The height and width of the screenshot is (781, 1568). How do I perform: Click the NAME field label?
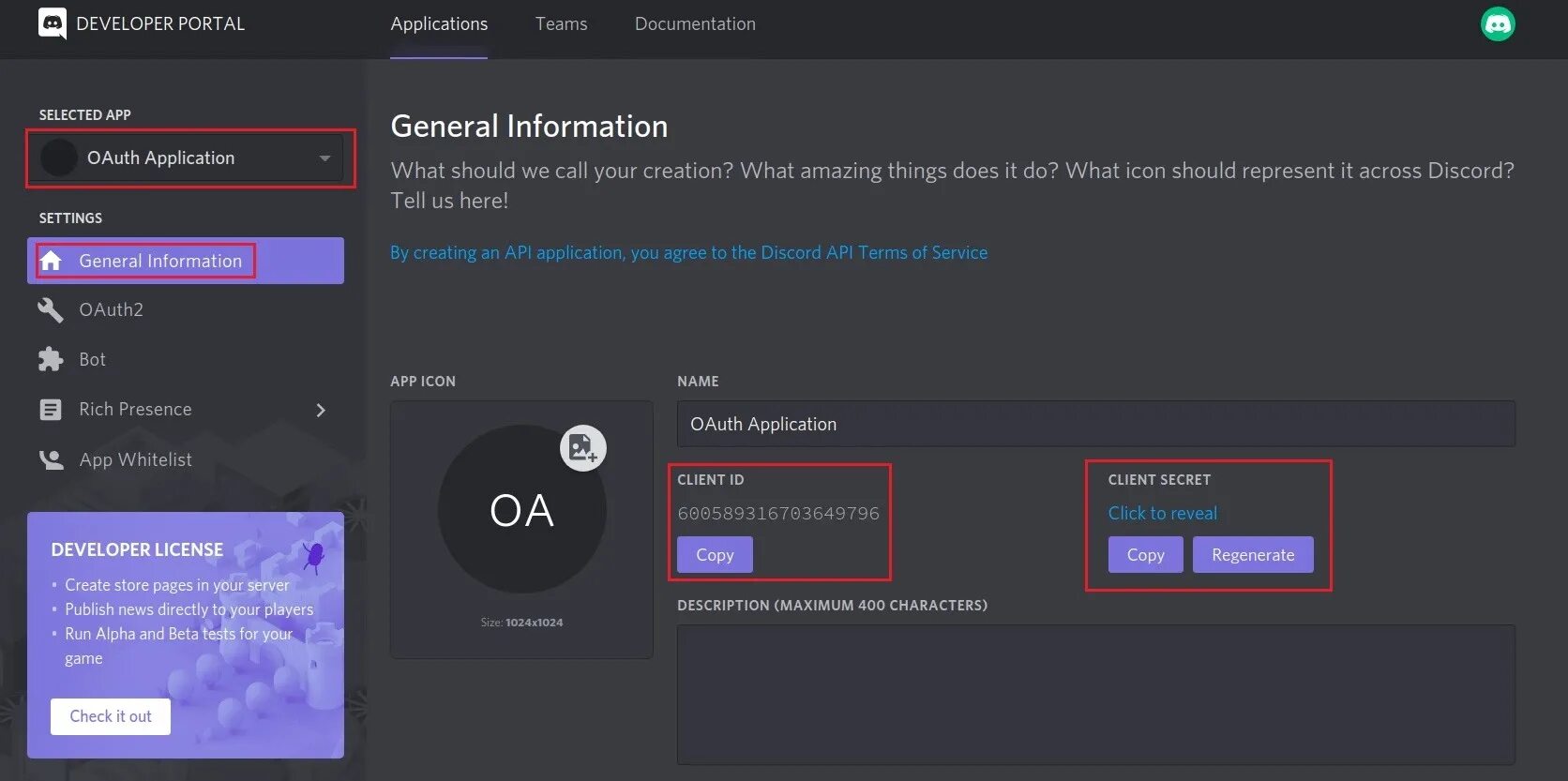(698, 382)
